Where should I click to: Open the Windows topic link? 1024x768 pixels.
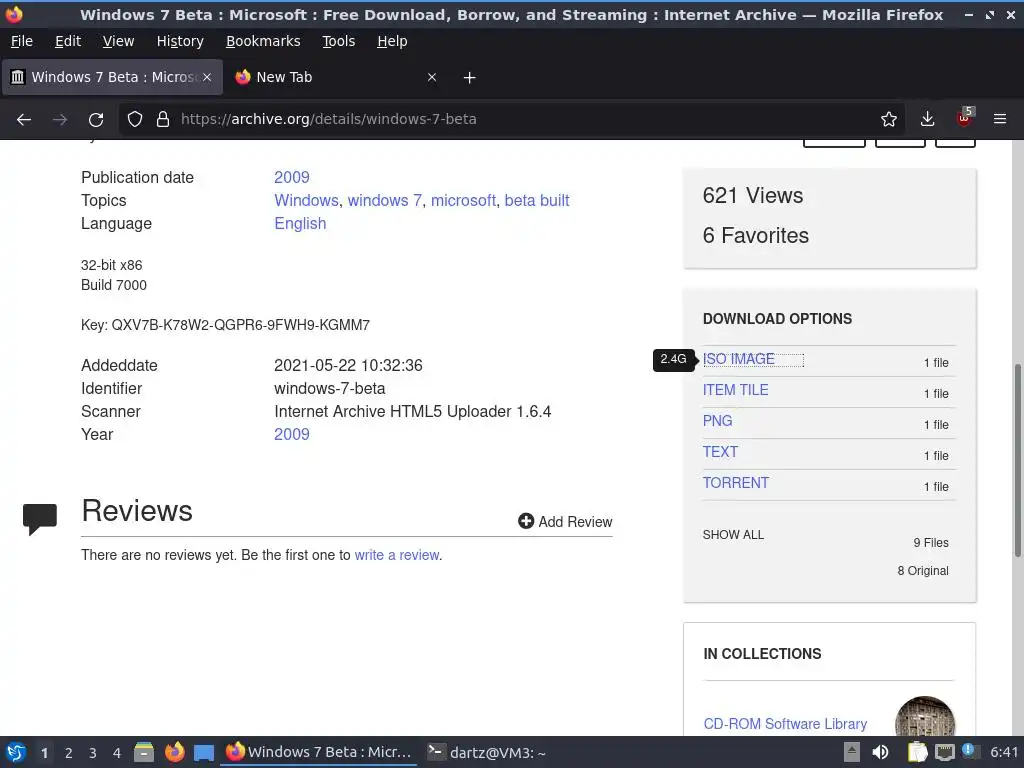306,200
